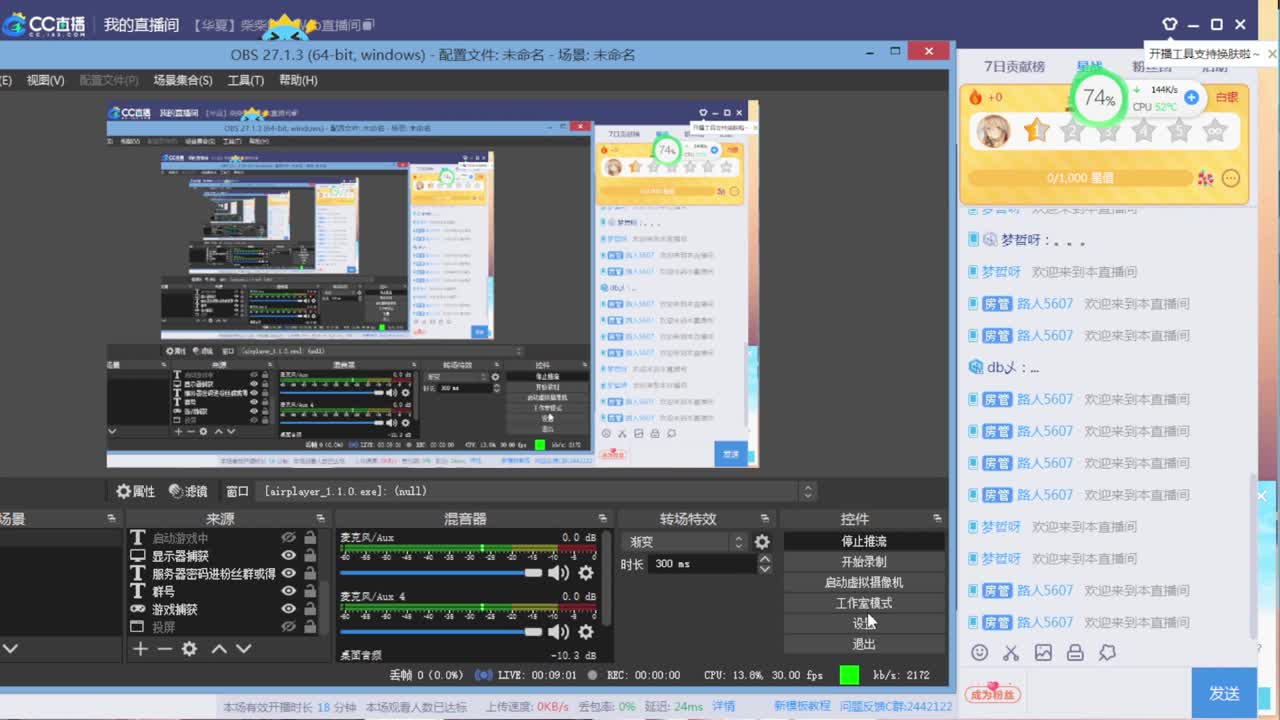Open 麦克风/Aux 4 audio settings gear
The height and width of the screenshot is (720, 1280).
pos(586,631)
